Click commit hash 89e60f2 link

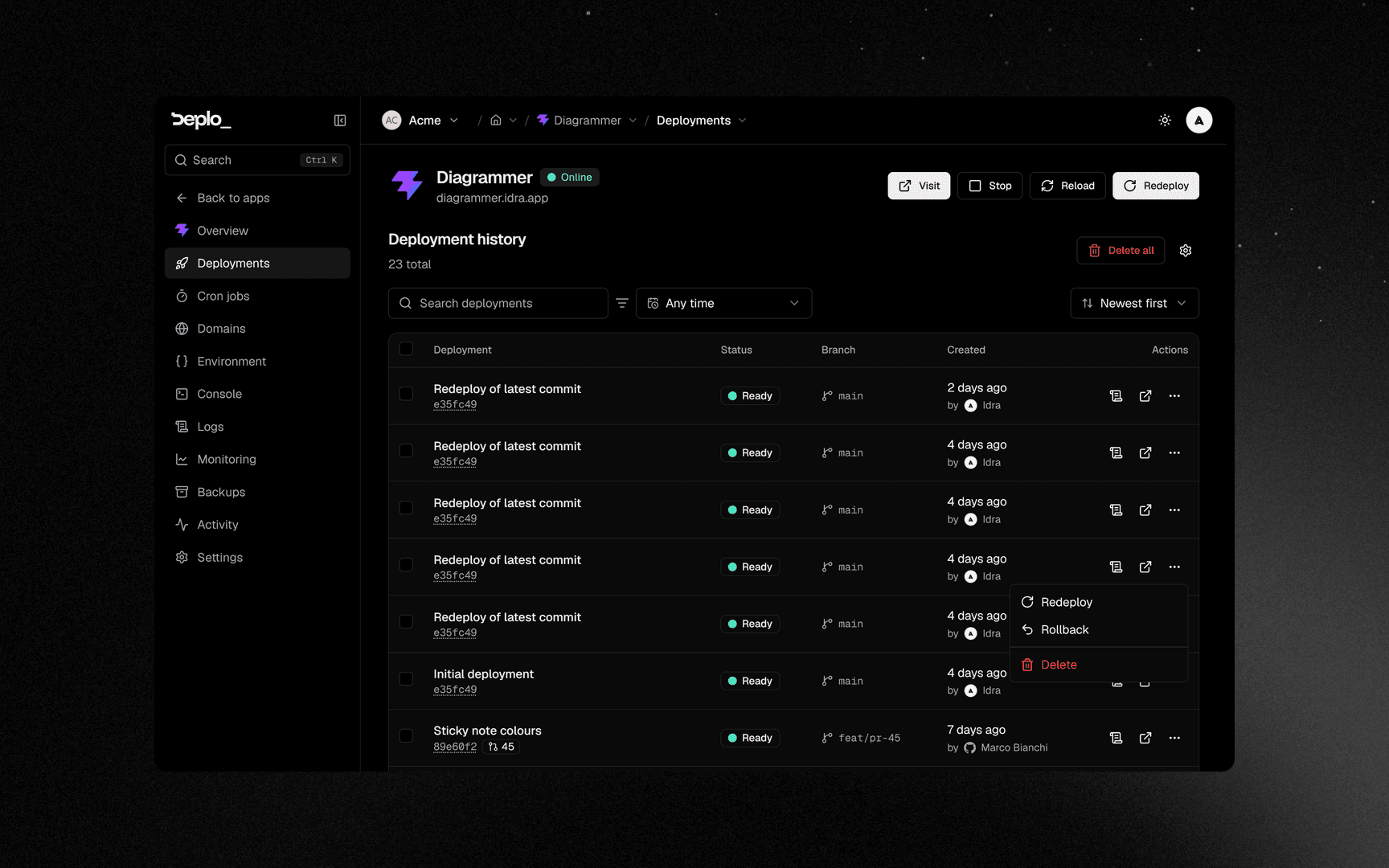click(455, 747)
